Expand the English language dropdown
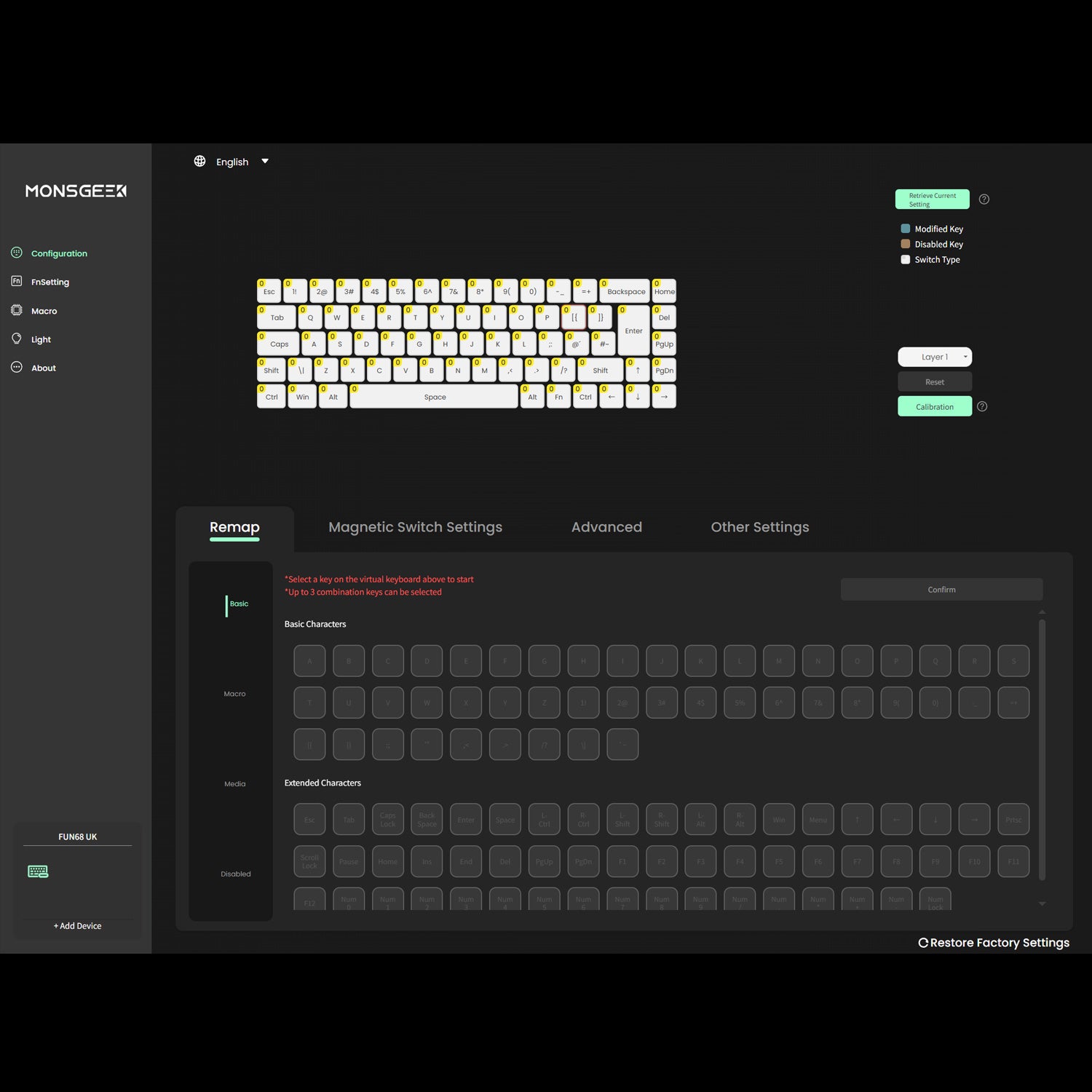Screen dimensions: 1092x1092 264,161
